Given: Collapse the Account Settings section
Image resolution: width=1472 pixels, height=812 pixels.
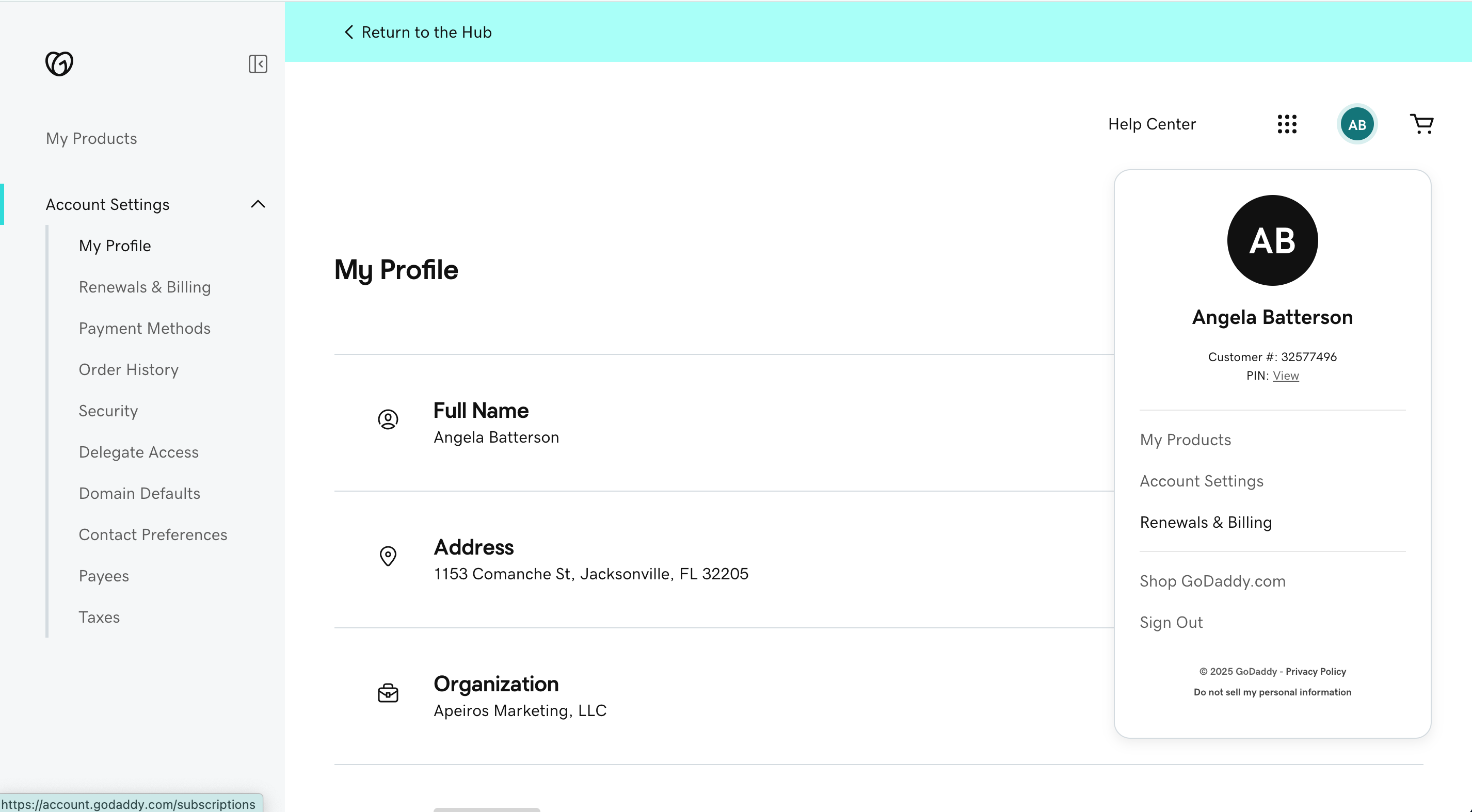Looking at the screenshot, I should pyautogui.click(x=258, y=204).
